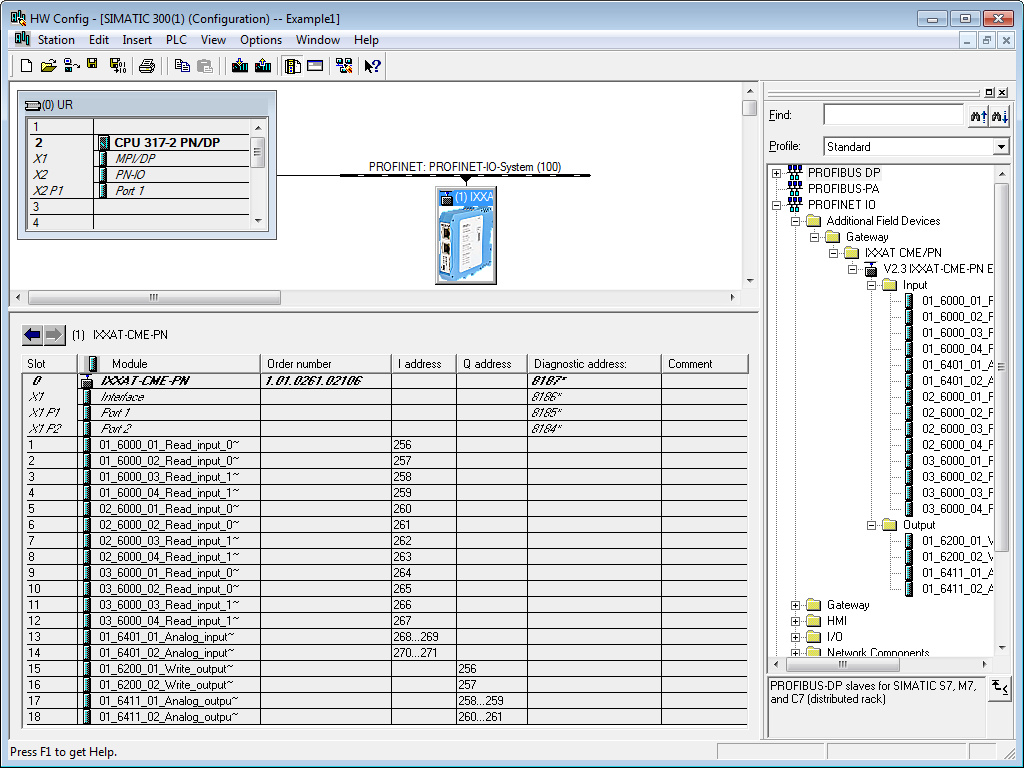Click the Order number column header
Image resolution: width=1024 pixels, height=768 pixels.
(x=326, y=364)
